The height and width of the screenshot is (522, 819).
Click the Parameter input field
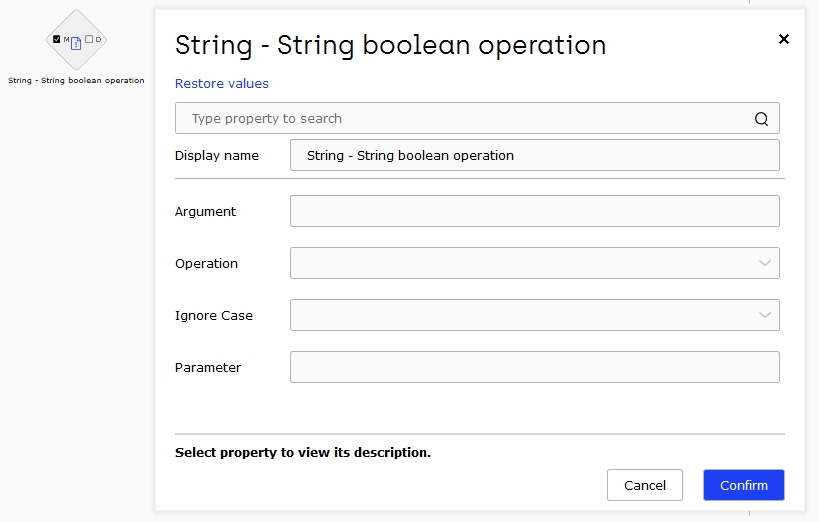pos(535,367)
